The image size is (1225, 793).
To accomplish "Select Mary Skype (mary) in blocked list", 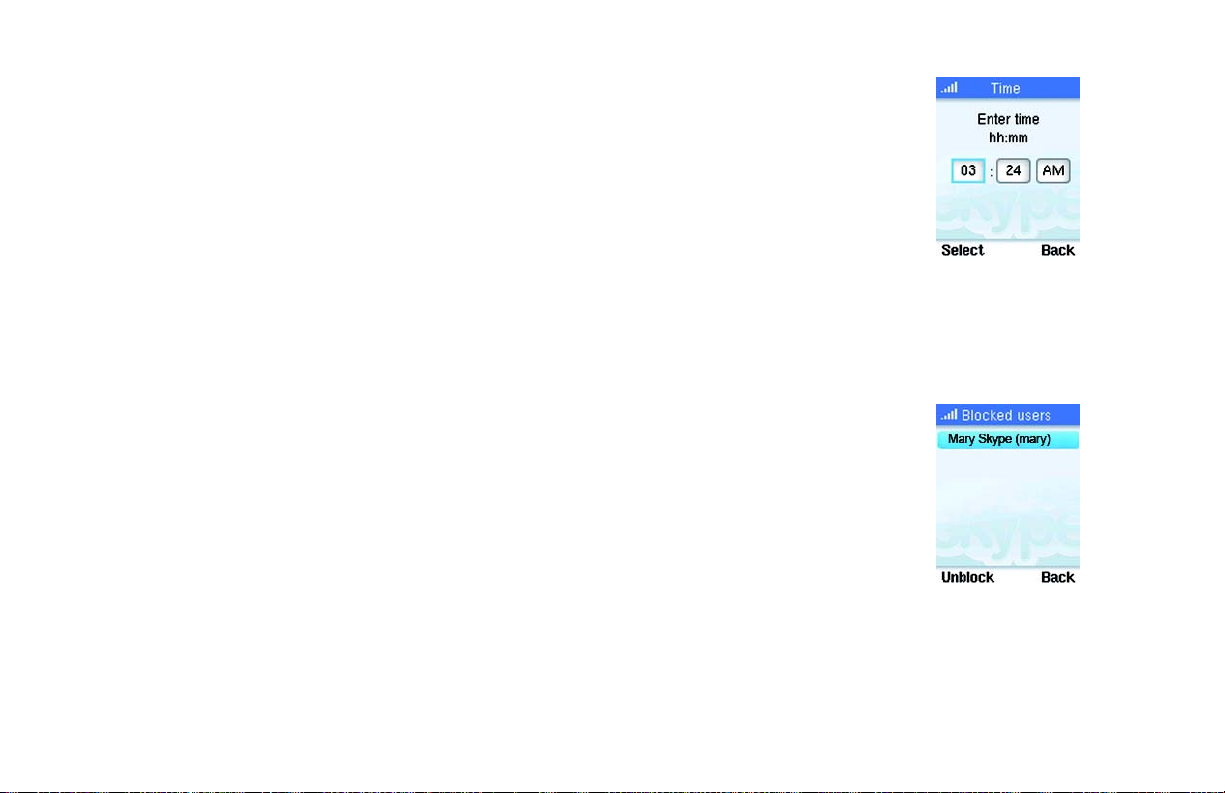I will (1008, 439).
